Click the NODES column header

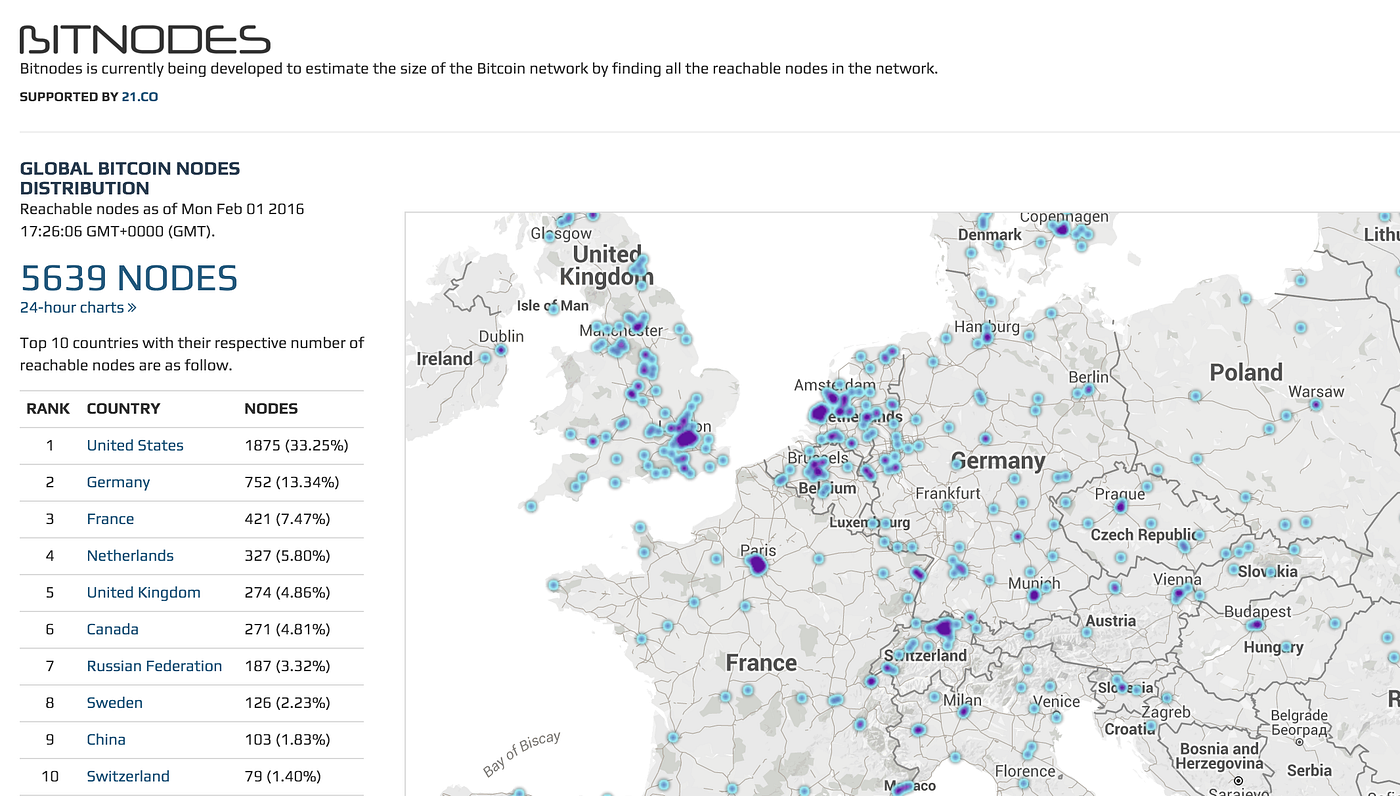coord(271,408)
